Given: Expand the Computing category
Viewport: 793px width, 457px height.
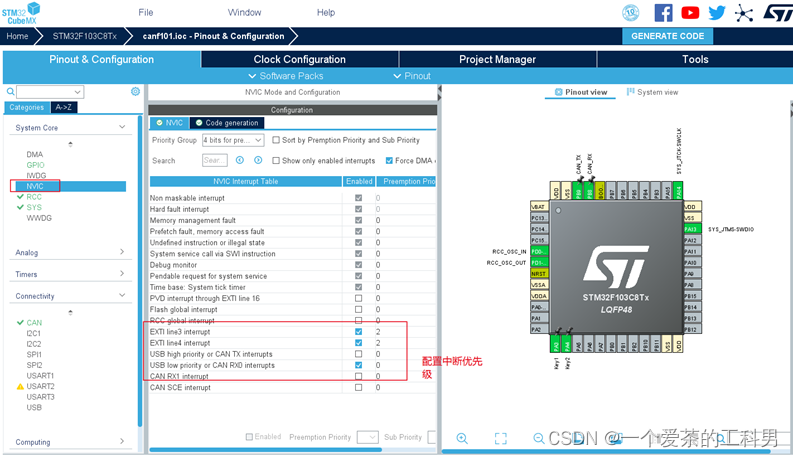Looking at the screenshot, I should pyautogui.click(x=122, y=441).
